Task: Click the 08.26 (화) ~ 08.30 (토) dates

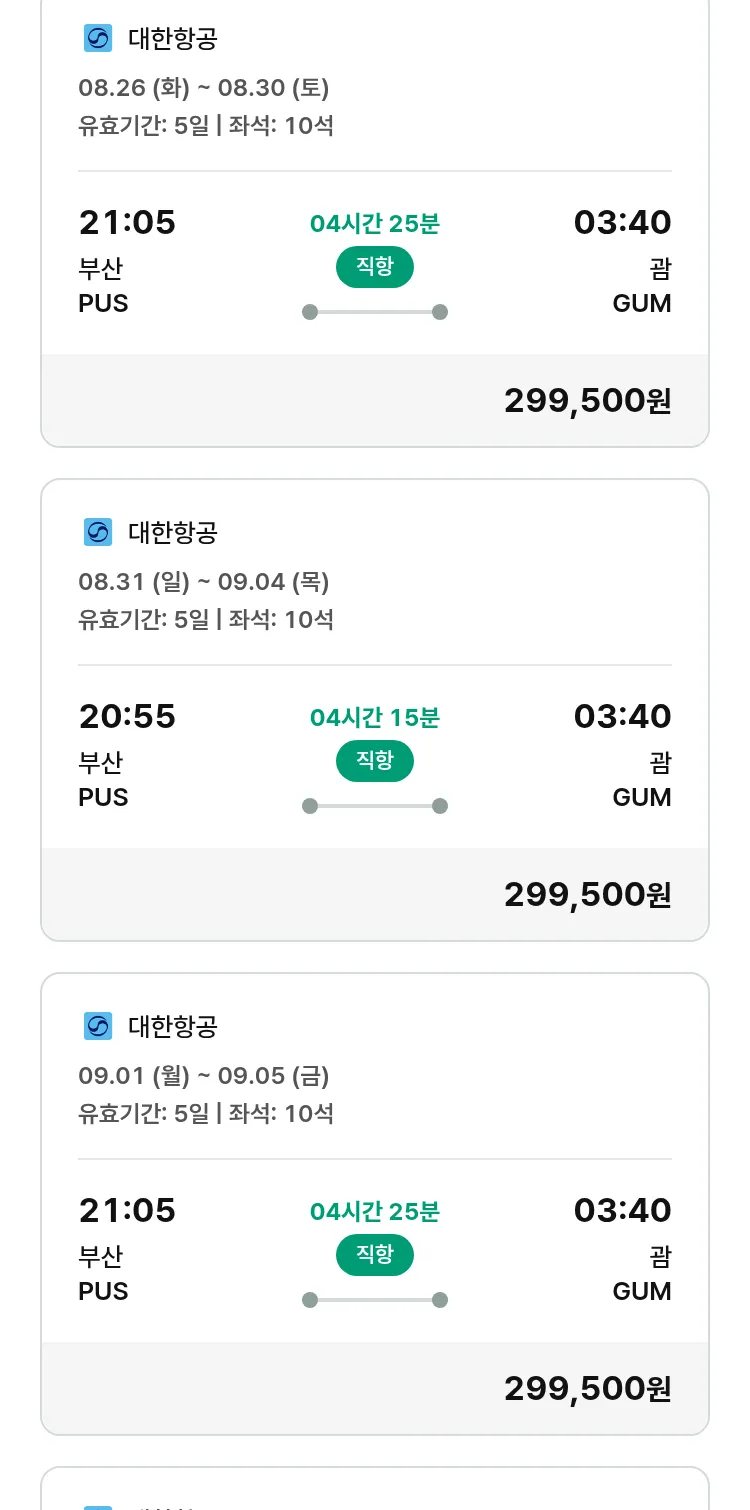Action: coord(204,88)
